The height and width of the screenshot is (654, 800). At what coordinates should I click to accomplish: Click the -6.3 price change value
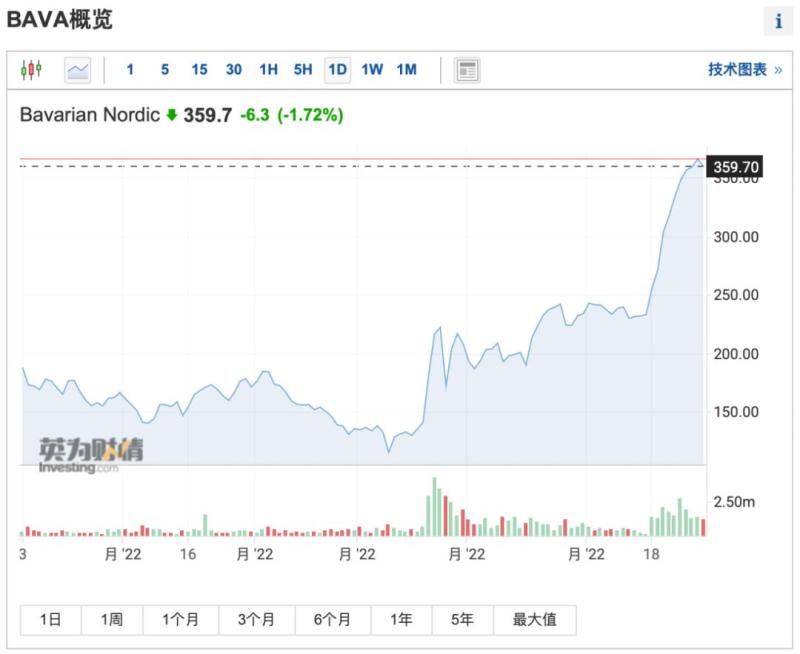point(255,115)
